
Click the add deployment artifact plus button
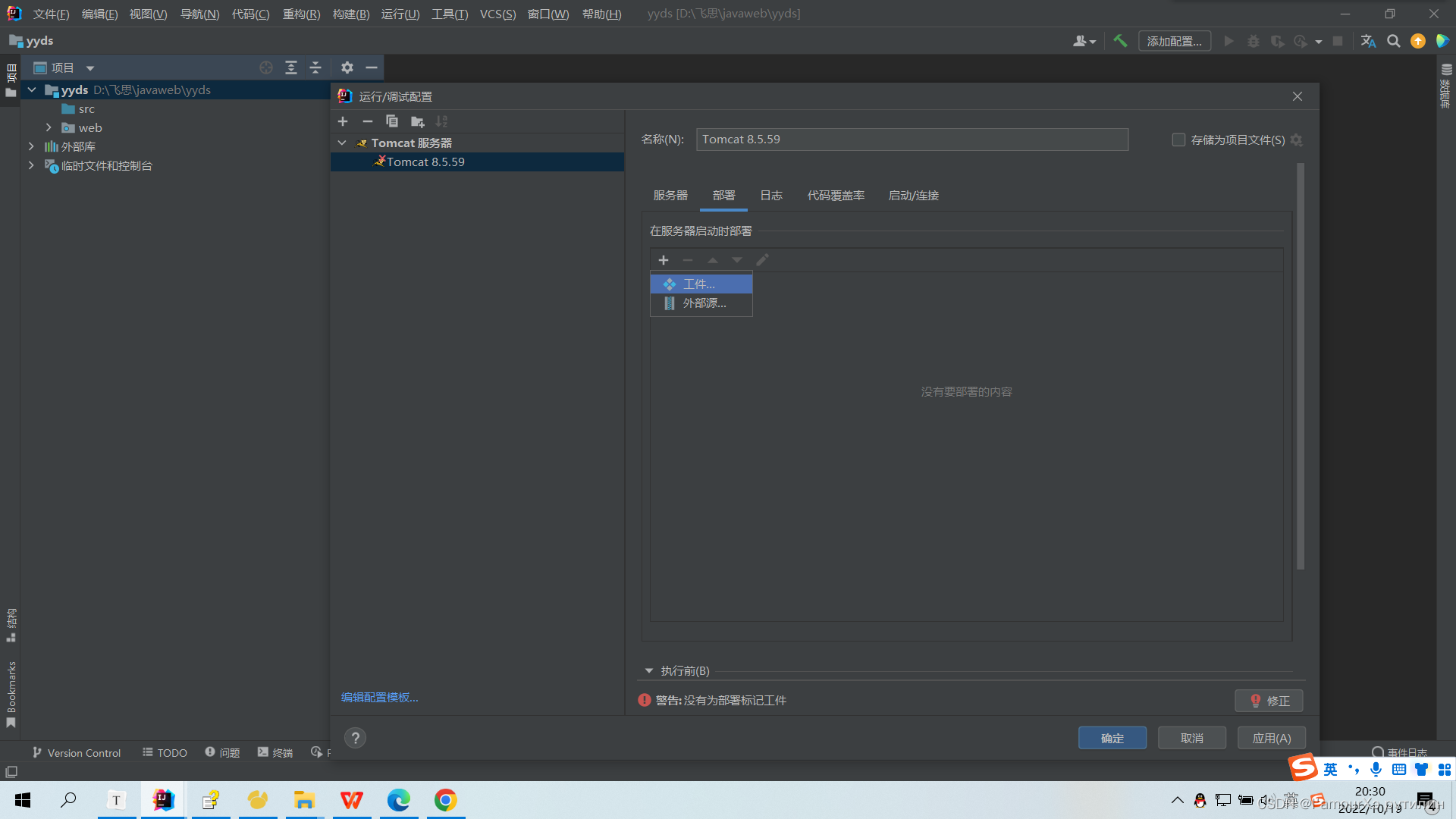click(664, 260)
